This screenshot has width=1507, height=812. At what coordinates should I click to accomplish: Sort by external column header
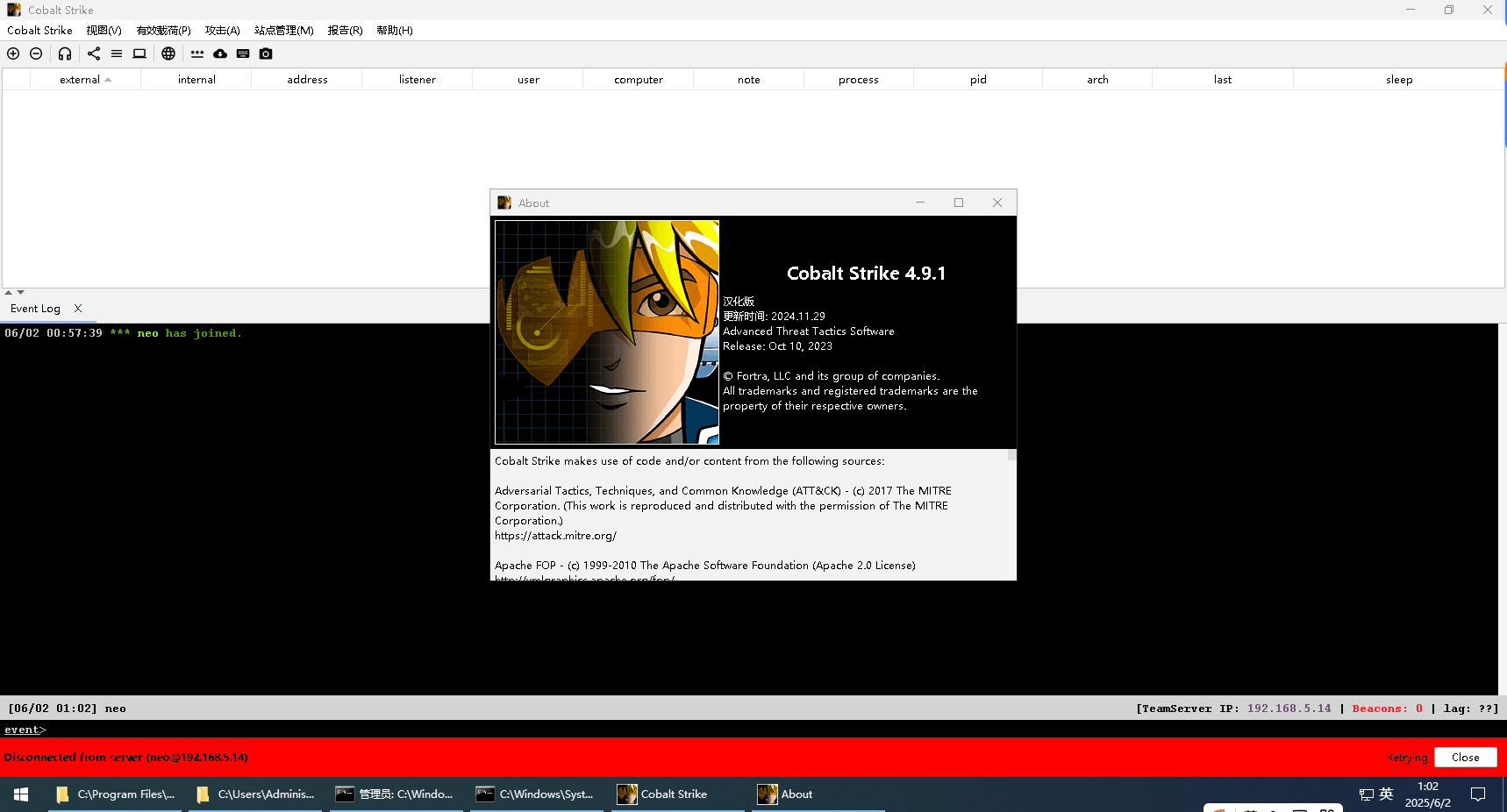pos(85,79)
